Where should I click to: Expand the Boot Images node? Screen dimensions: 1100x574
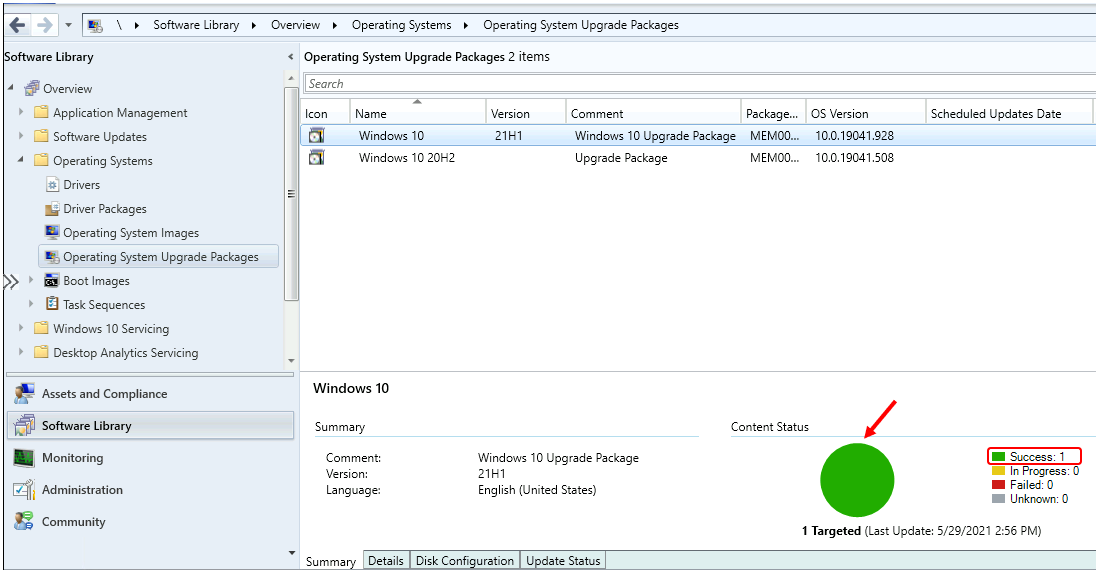click(x=31, y=280)
